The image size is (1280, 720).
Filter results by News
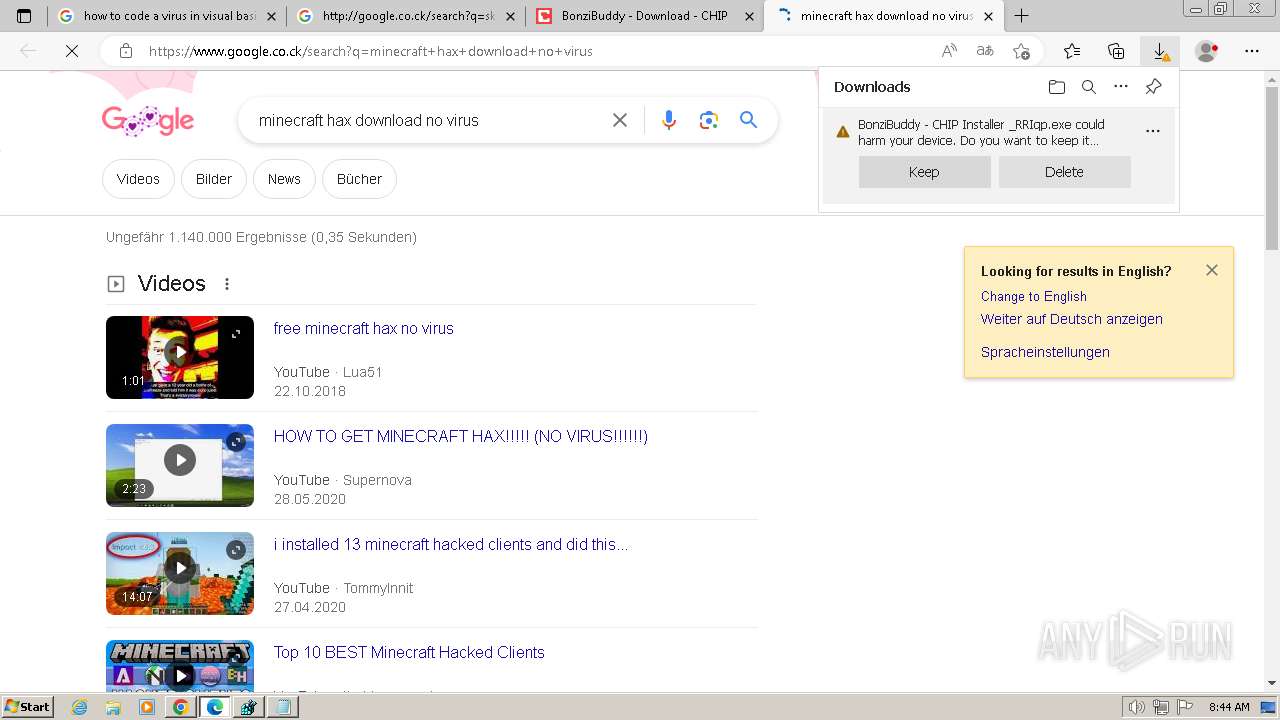[284, 179]
